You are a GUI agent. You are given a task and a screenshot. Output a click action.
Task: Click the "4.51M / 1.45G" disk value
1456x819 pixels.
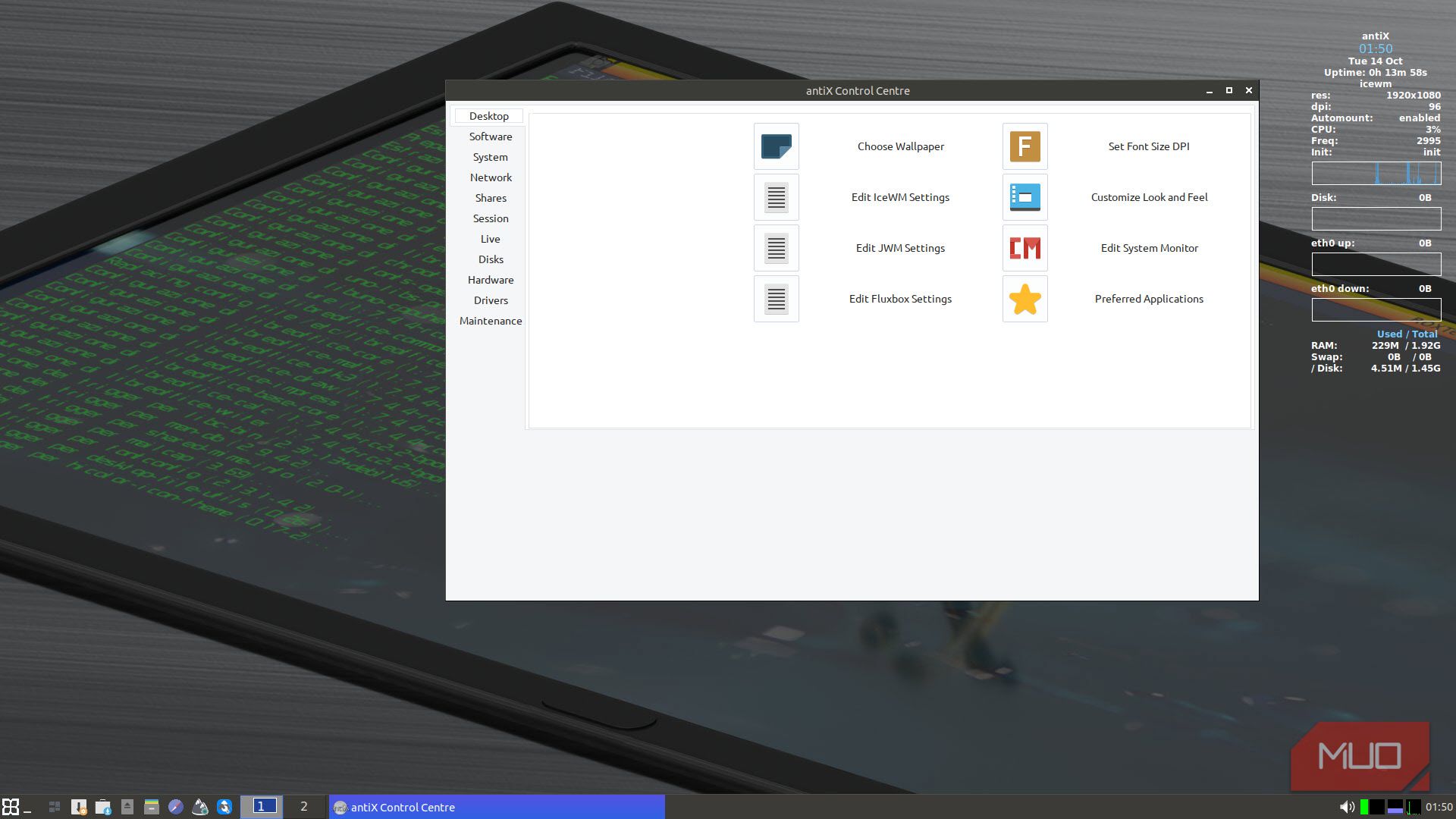tap(1405, 369)
